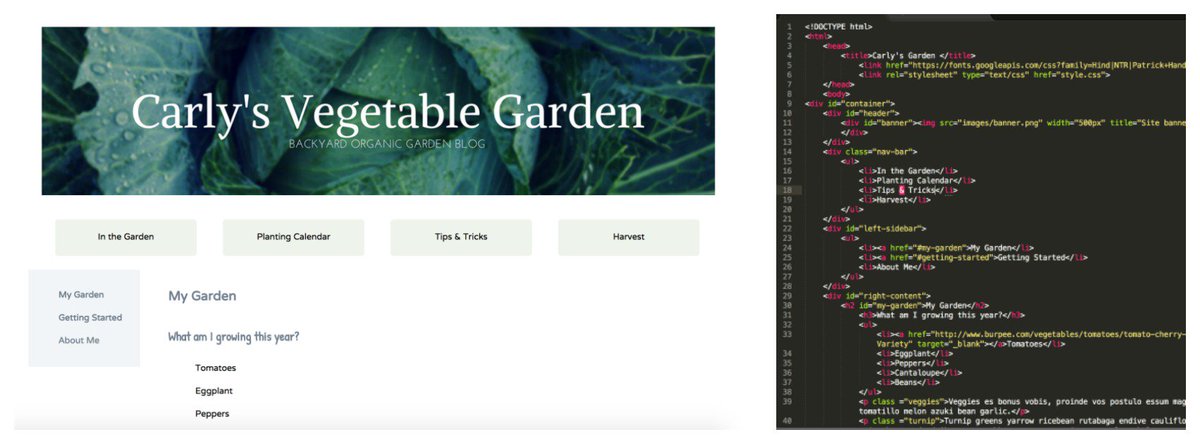The height and width of the screenshot is (444, 1200).
Task: Place cursor on DOCTYPE html code line
Action: (x=838, y=26)
